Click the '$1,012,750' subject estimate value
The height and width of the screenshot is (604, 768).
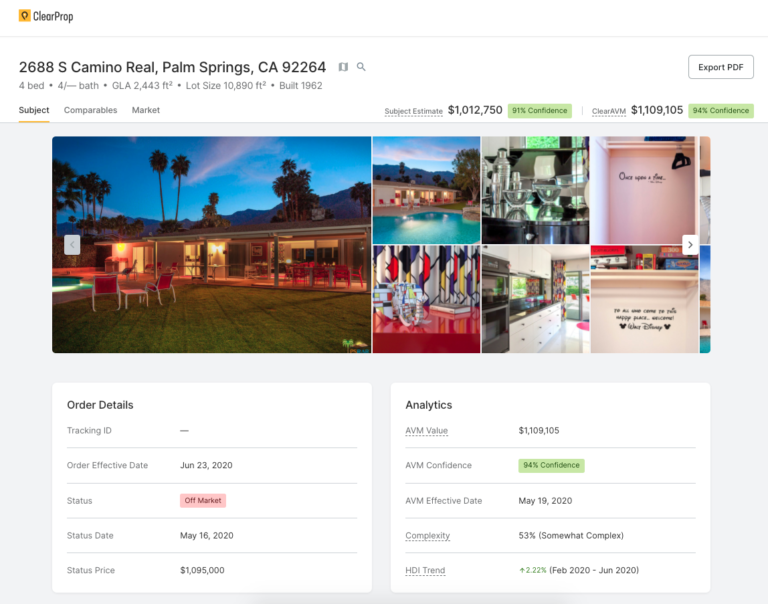pos(475,110)
